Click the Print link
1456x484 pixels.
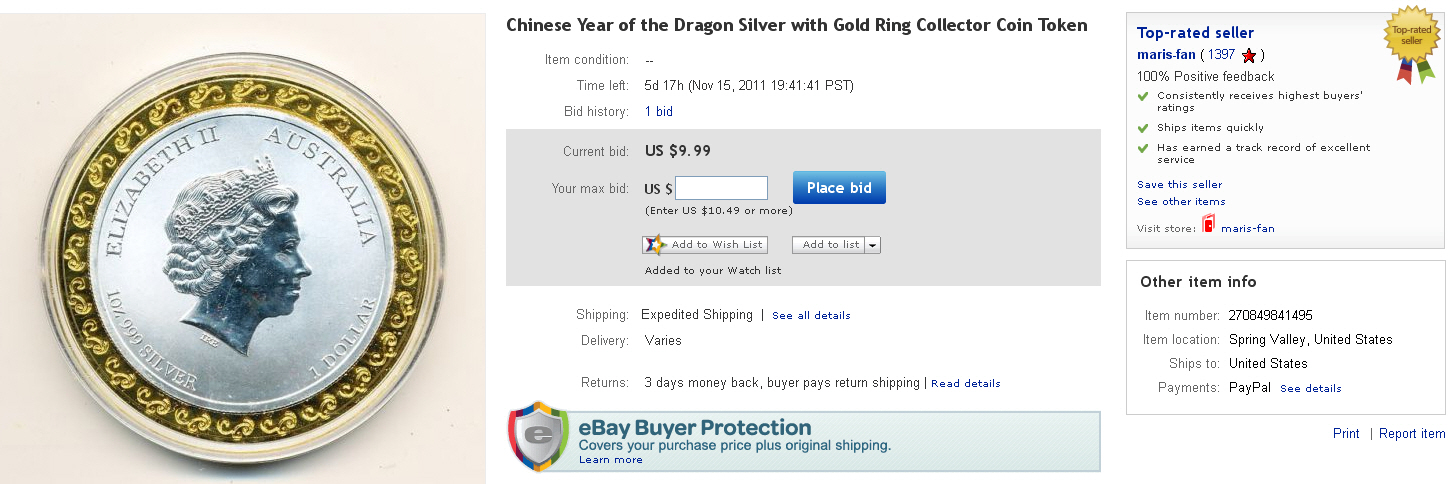pyautogui.click(x=1346, y=434)
